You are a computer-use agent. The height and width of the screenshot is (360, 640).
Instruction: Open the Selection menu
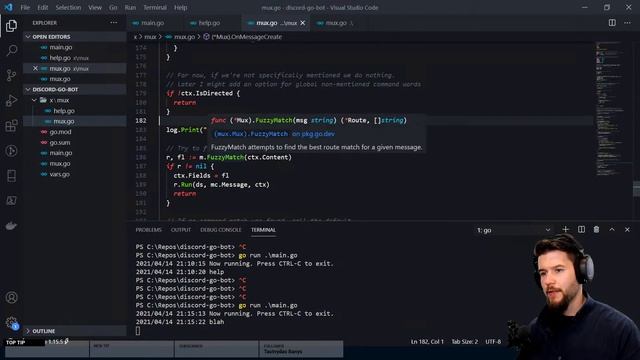click(x=68, y=7)
